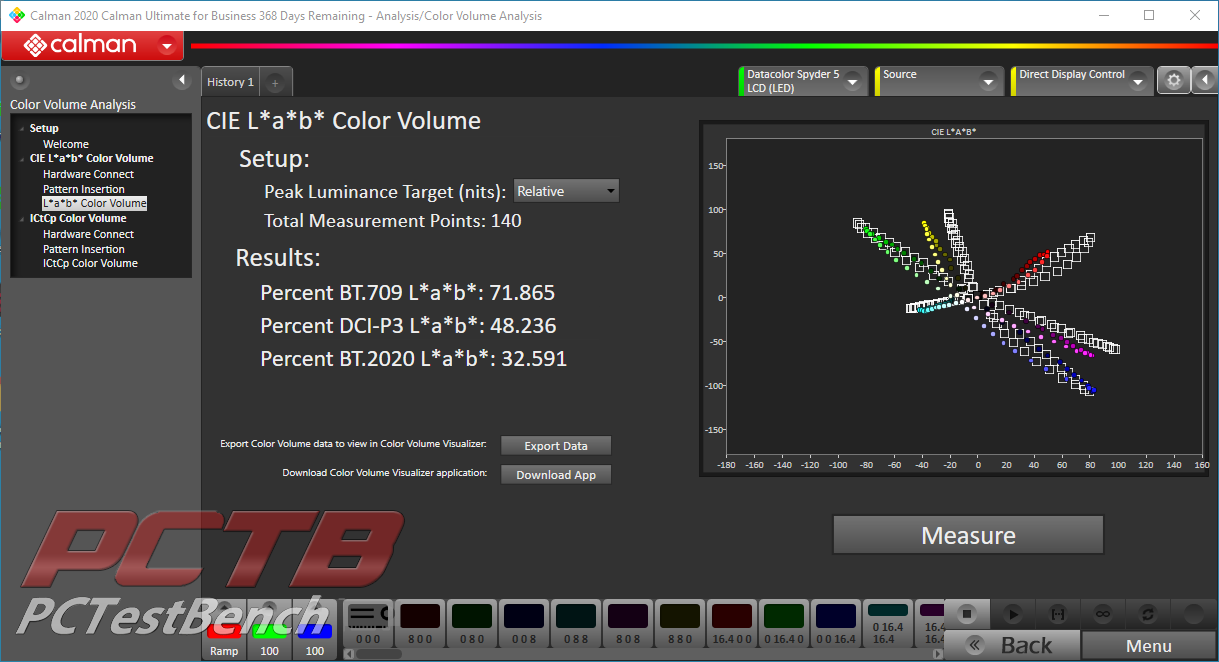Open settings gear icon
1219x662 pixels.
[x=1174, y=81]
